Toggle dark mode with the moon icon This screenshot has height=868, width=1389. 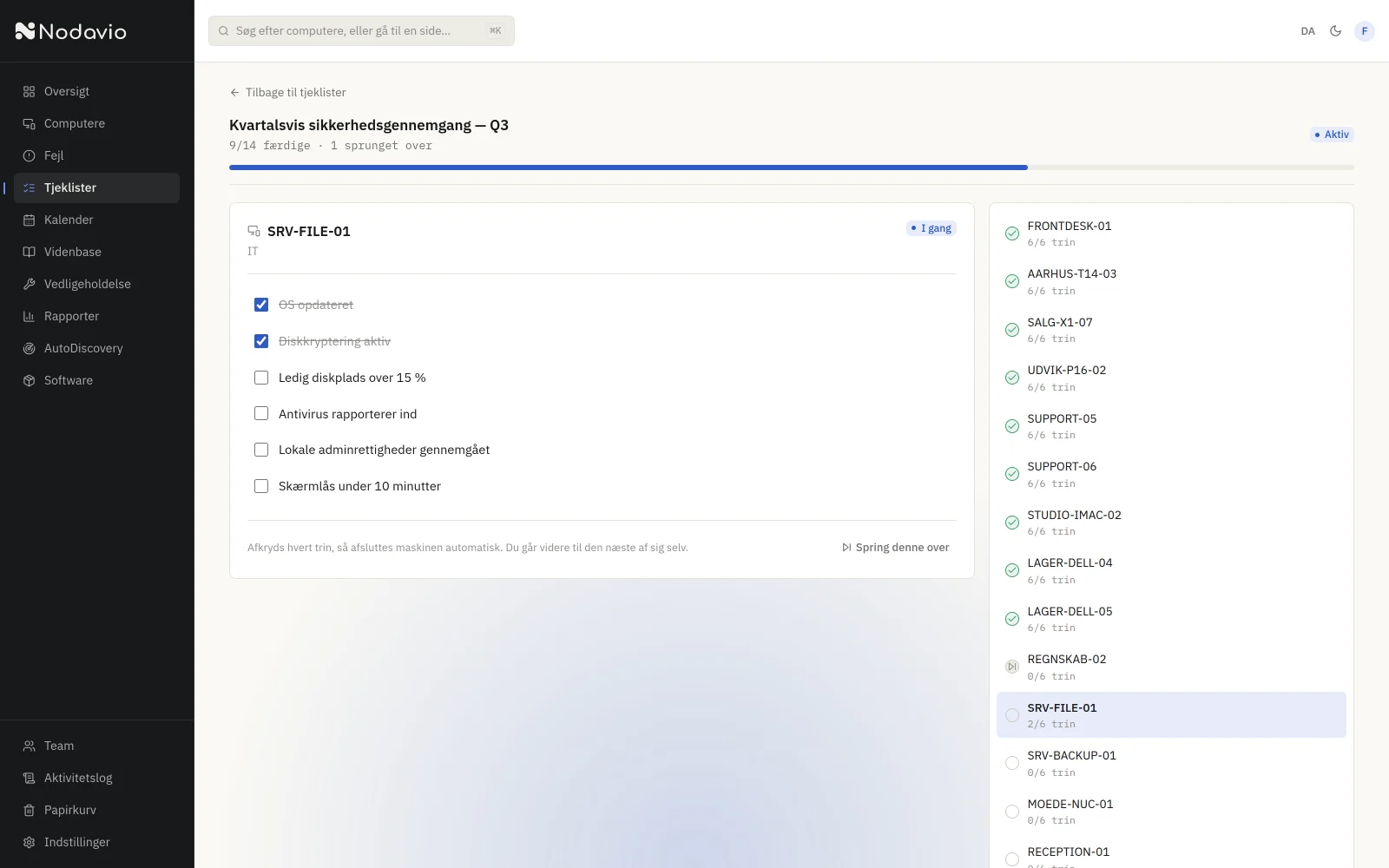click(1335, 31)
